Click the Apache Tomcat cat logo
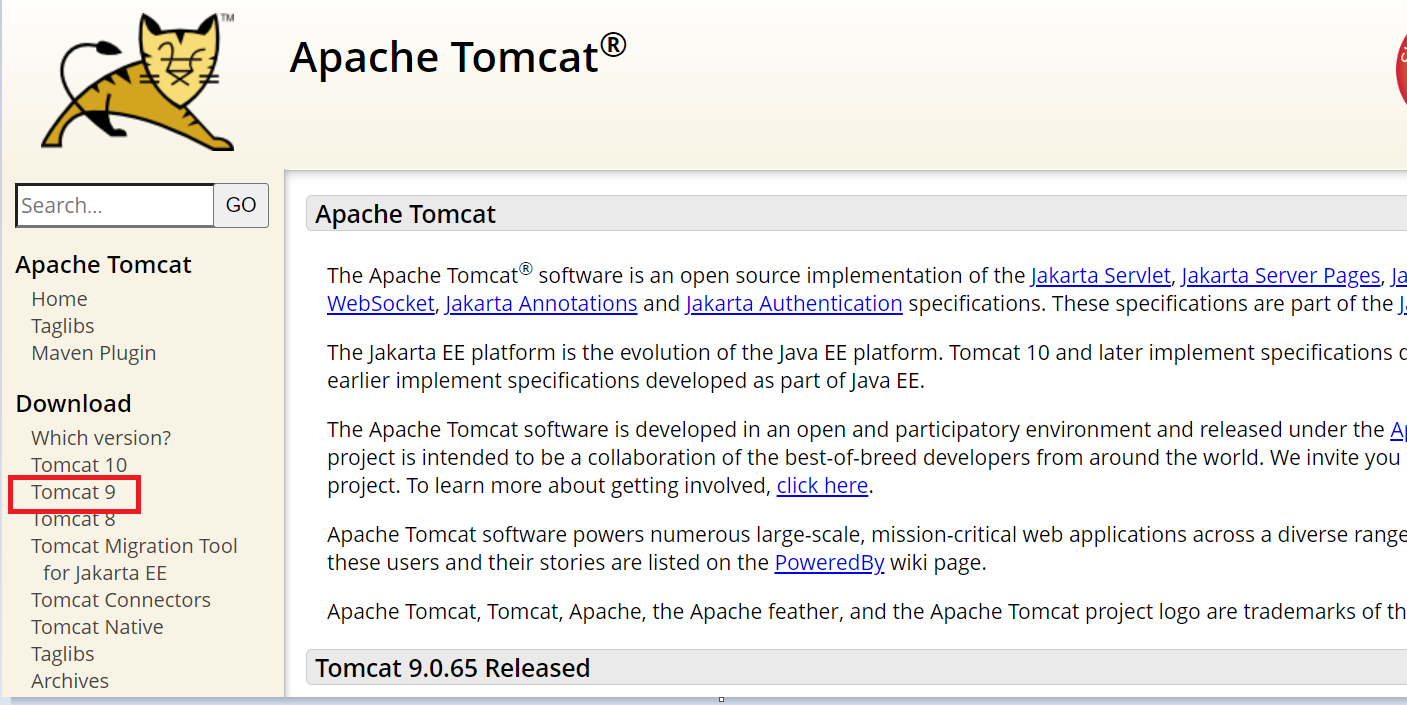The image size is (1407, 705). [138, 80]
